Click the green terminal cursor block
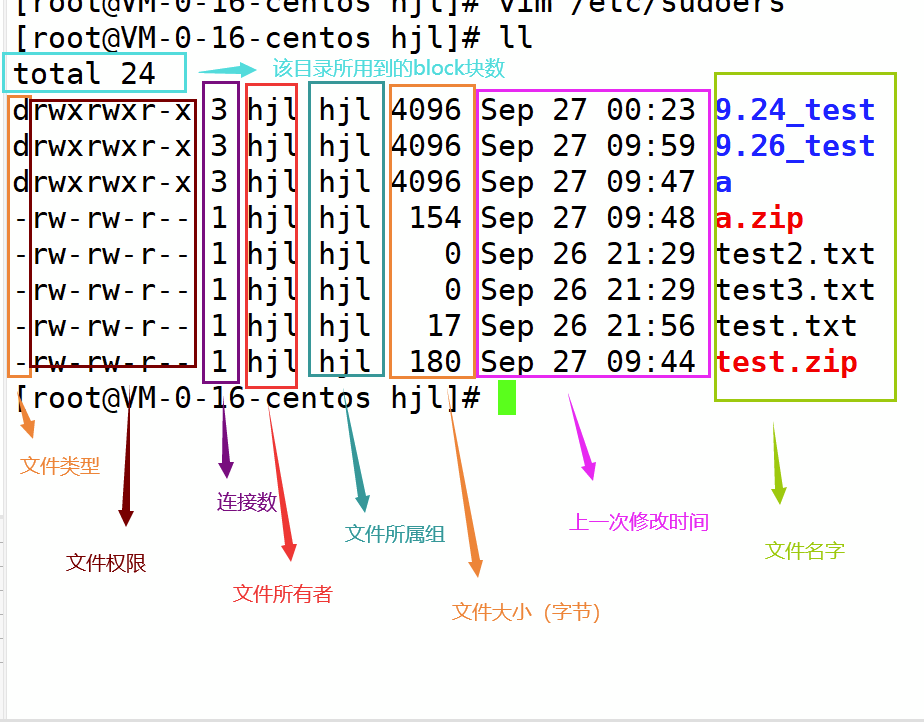This screenshot has height=722, width=924. (507, 397)
